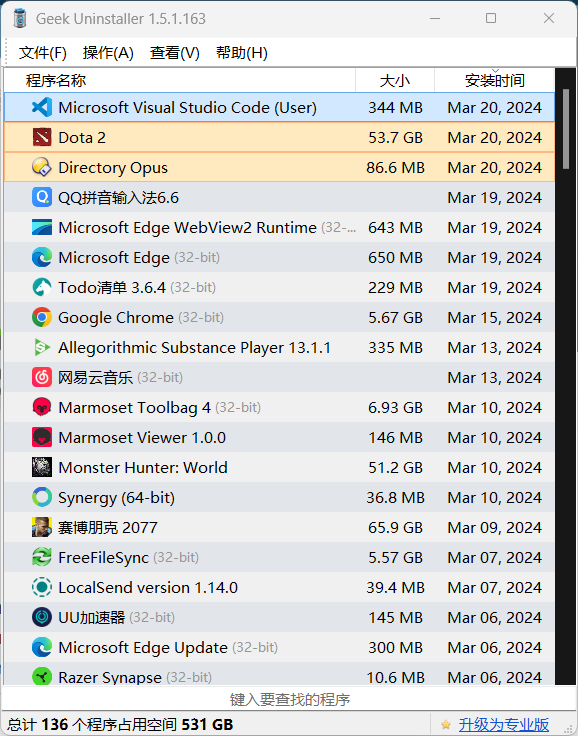Click the Visual Studio Code icon

[x=42, y=107]
